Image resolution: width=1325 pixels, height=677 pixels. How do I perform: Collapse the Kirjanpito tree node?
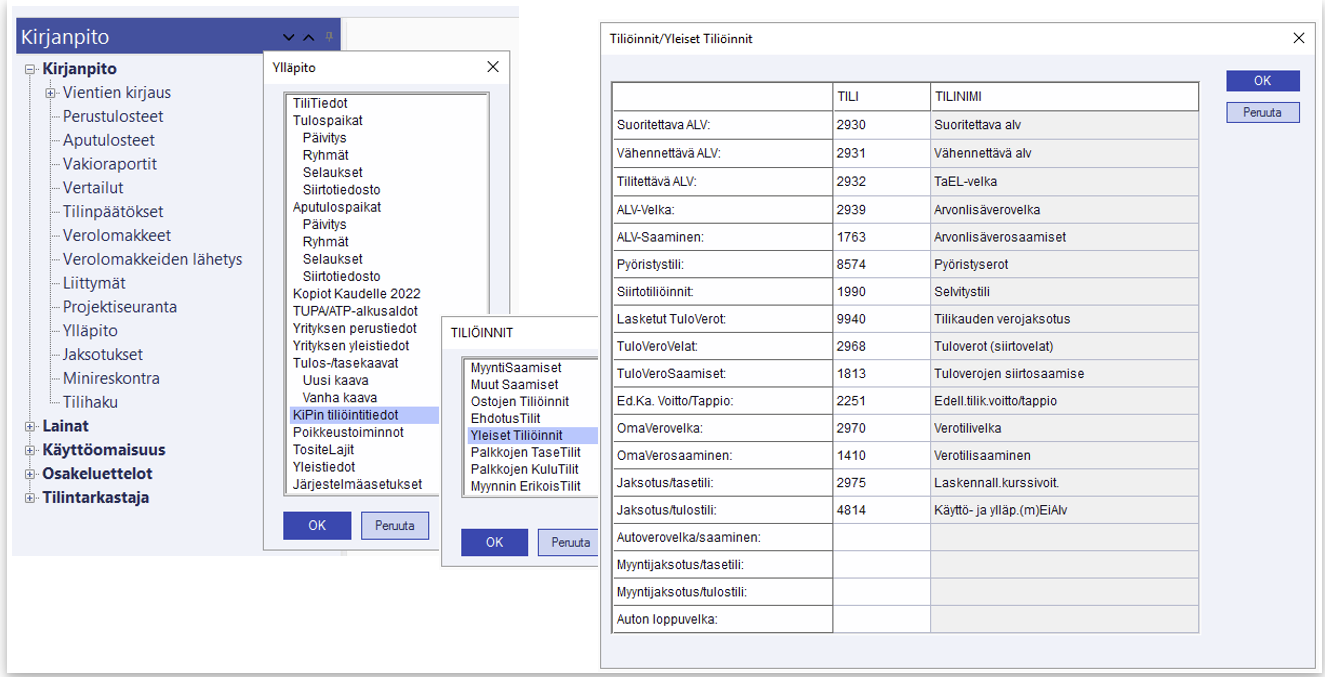click(x=30, y=69)
